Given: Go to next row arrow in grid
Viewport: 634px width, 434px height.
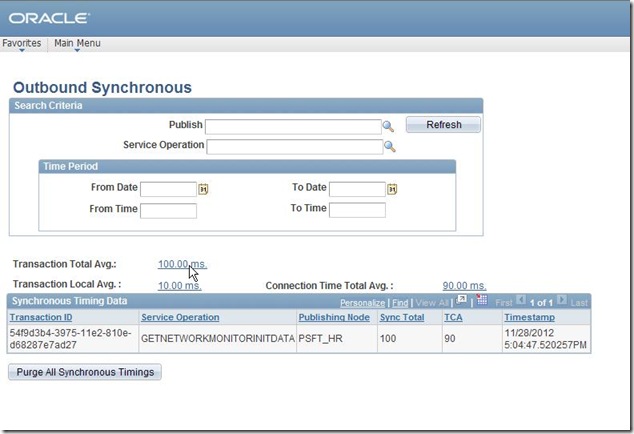Looking at the screenshot, I should [561, 300].
